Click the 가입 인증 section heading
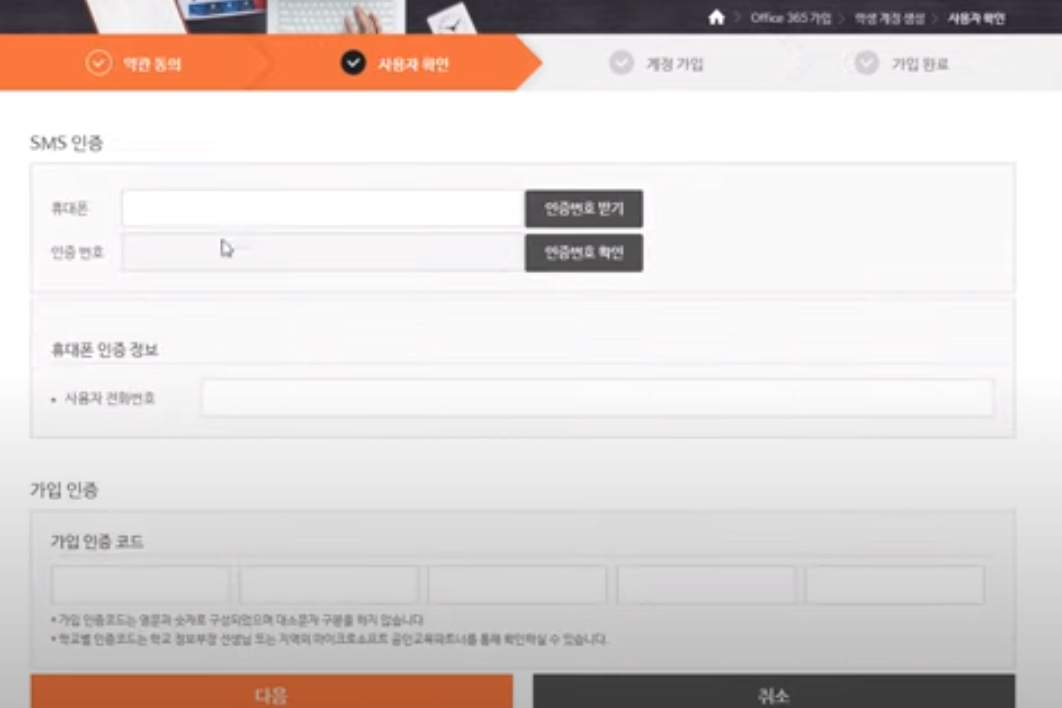This screenshot has width=1062, height=708. (64, 490)
